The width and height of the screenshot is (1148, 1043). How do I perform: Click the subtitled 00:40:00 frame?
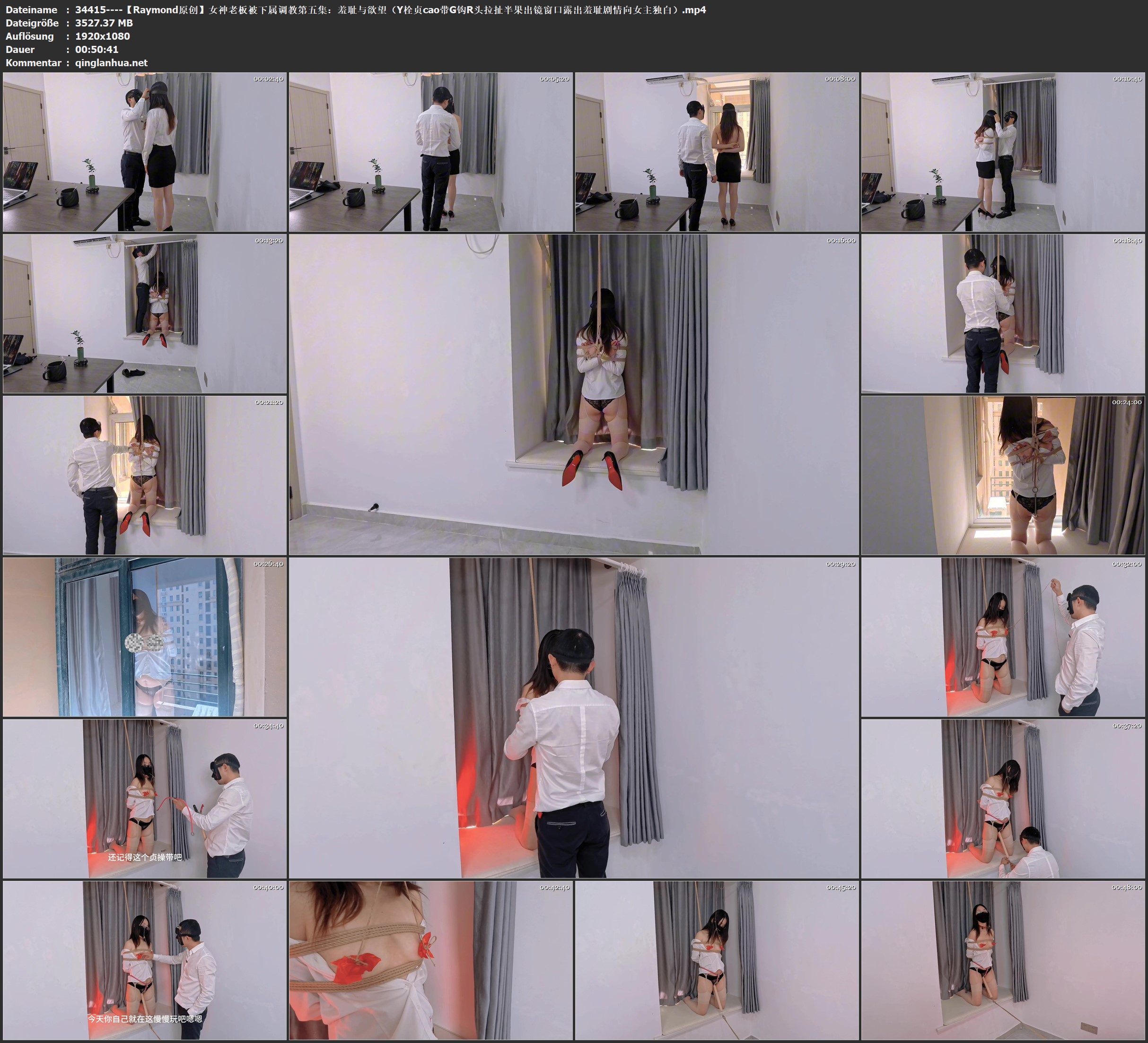pos(145,960)
